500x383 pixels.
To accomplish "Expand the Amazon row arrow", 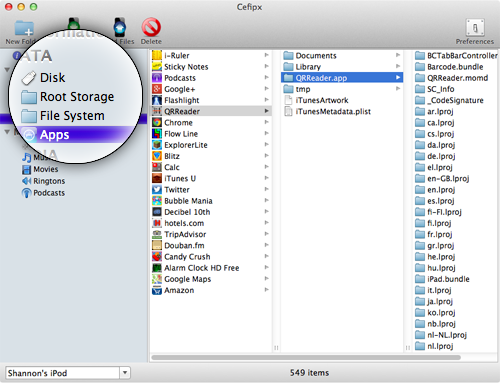I will point(266,290).
